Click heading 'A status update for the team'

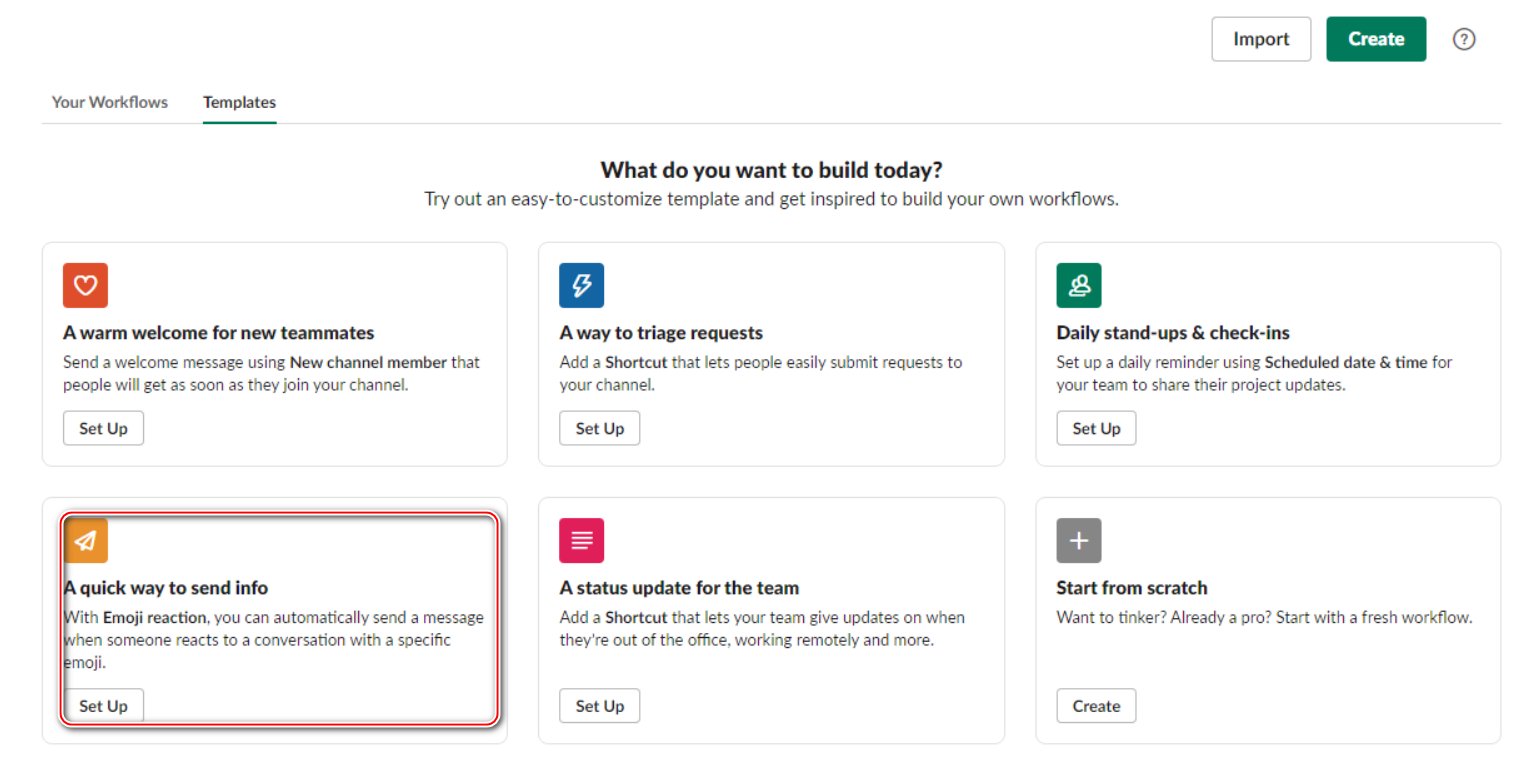tap(679, 588)
